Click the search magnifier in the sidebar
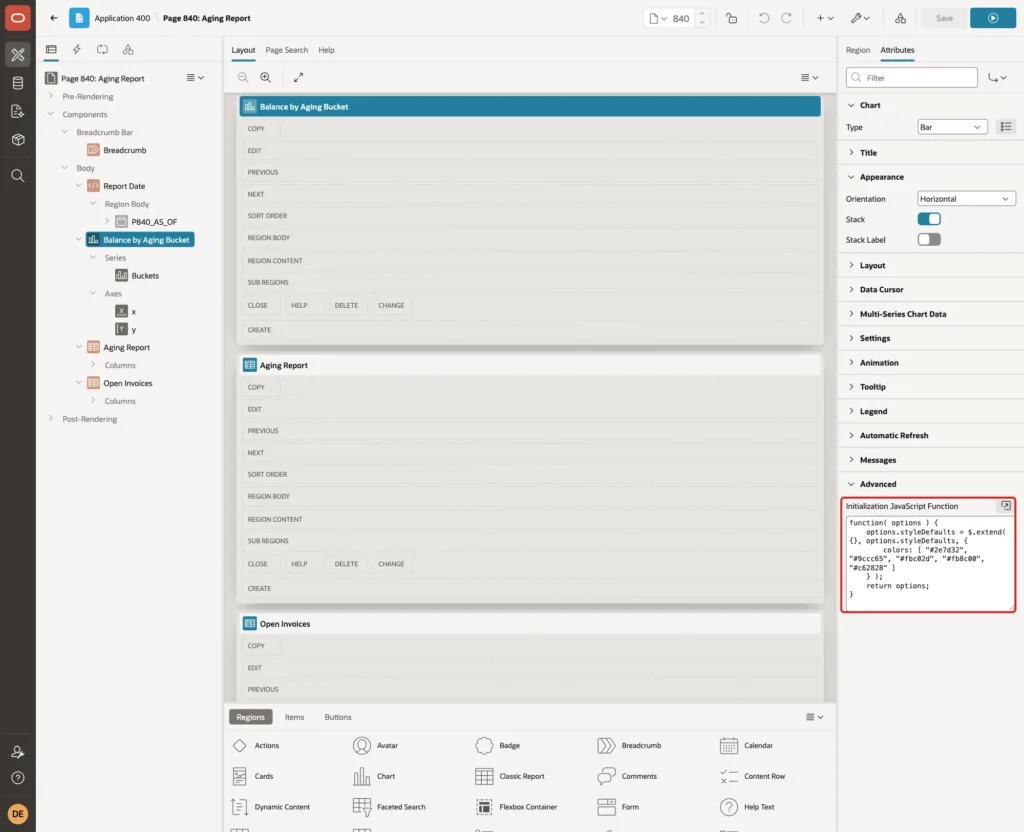1024x832 pixels. (18, 176)
